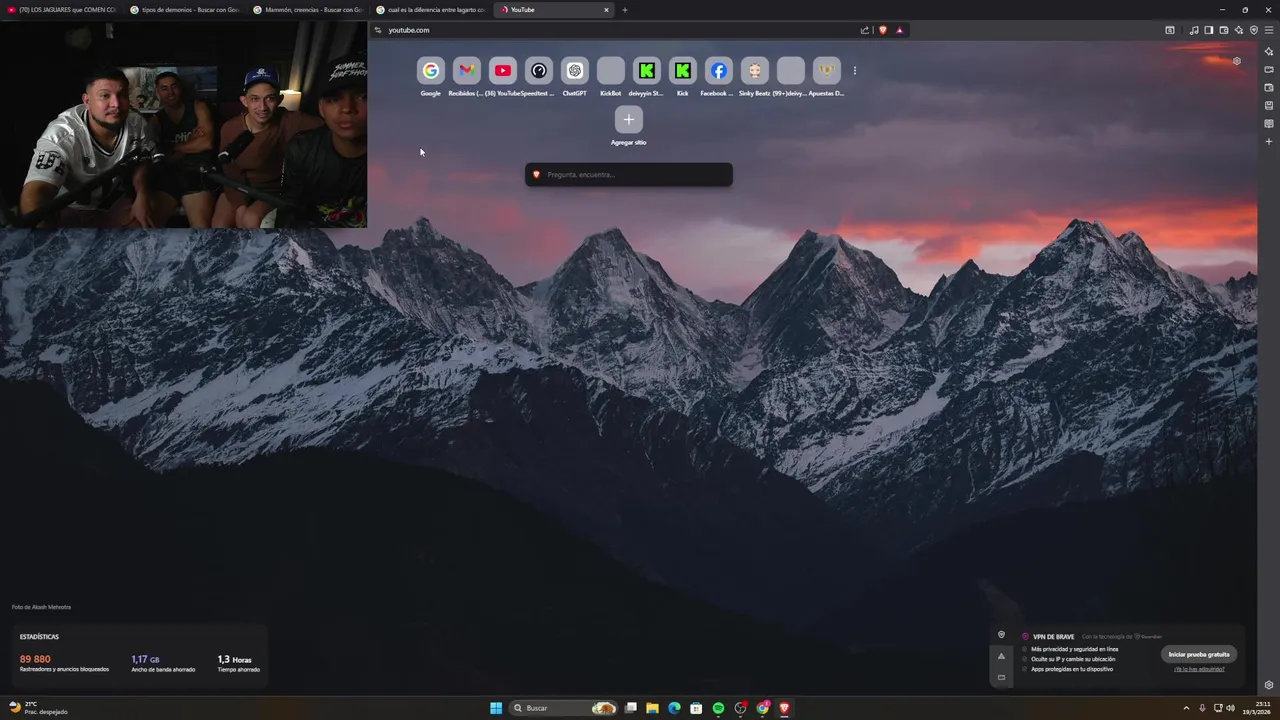The width and height of the screenshot is (1280, 720).
Task: Click the site settings icon left of youtube.com
Action: [378, 30]
